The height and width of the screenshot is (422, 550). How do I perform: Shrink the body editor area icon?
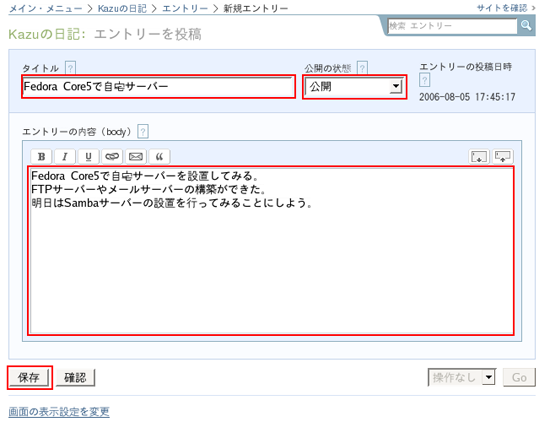click(x=503, y=156)
